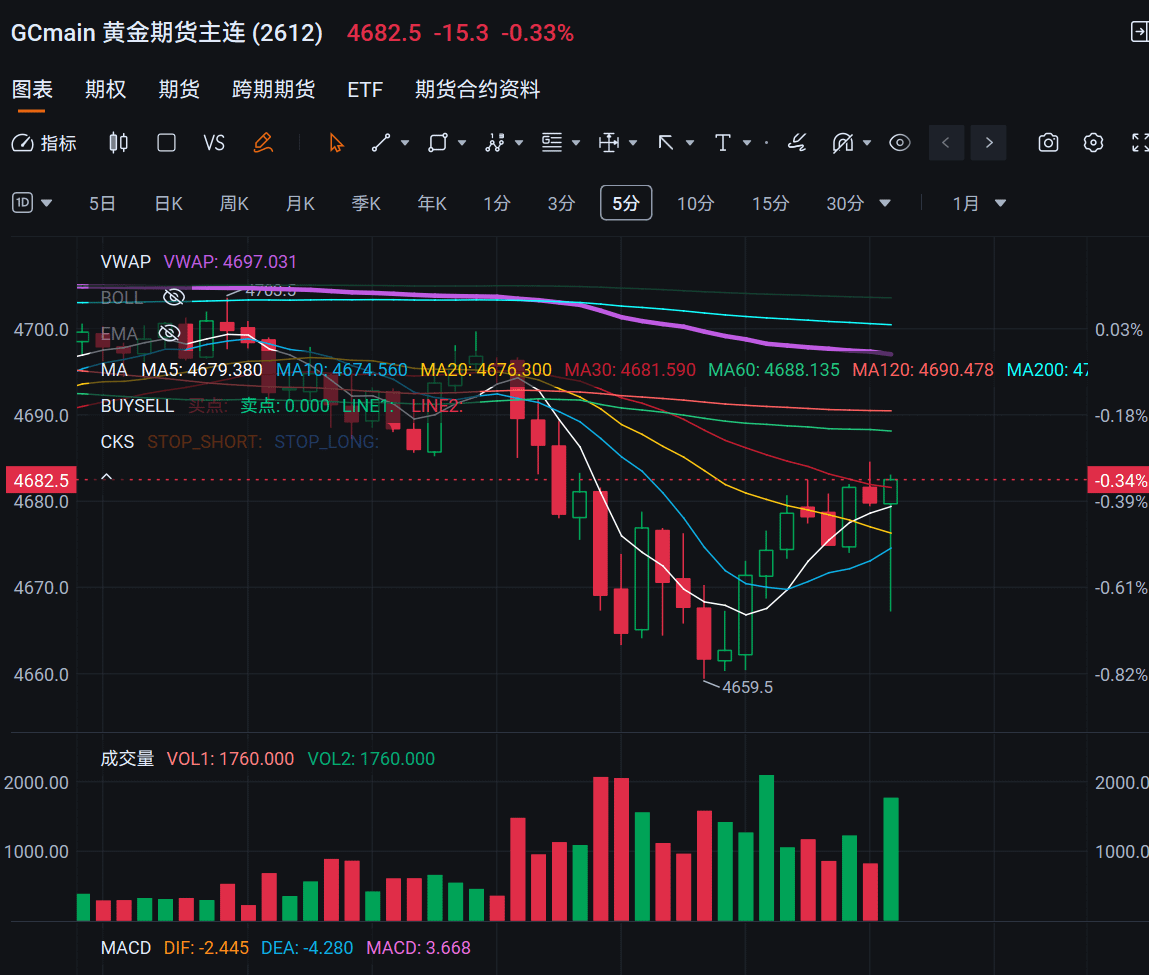Select the 10分 interval
This screenshot has width=1149, height=975.
(695, 204)
